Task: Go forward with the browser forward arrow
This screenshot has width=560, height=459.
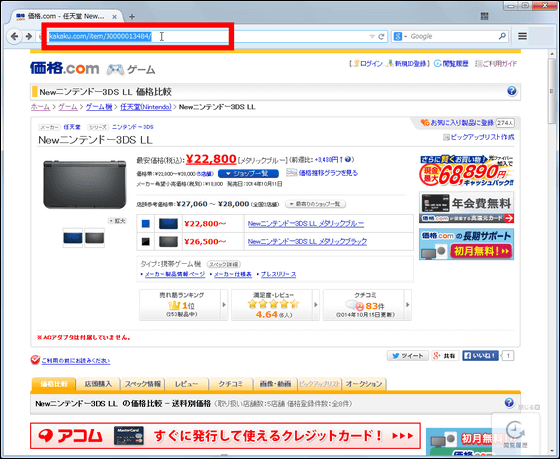Action: 29,36
